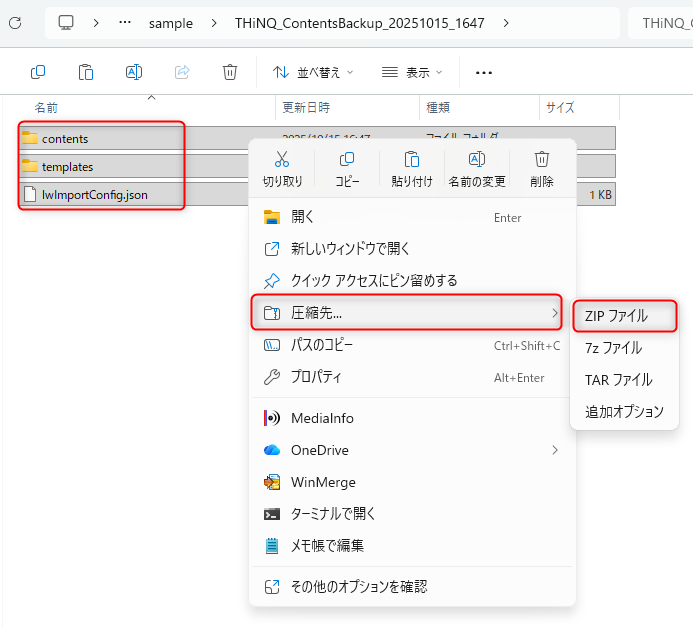The width and height of the screenshot is (693, 629).
Task: Go to the sample breadcrumb folder
Action: click(171, 23)
